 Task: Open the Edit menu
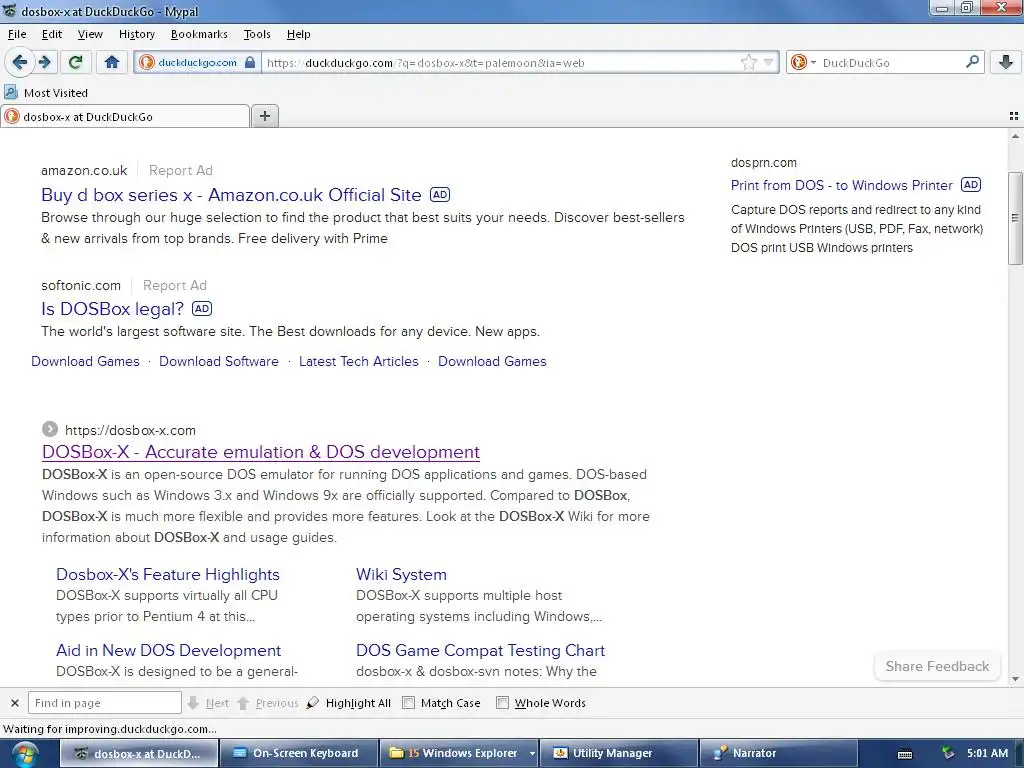pos(52,34)
